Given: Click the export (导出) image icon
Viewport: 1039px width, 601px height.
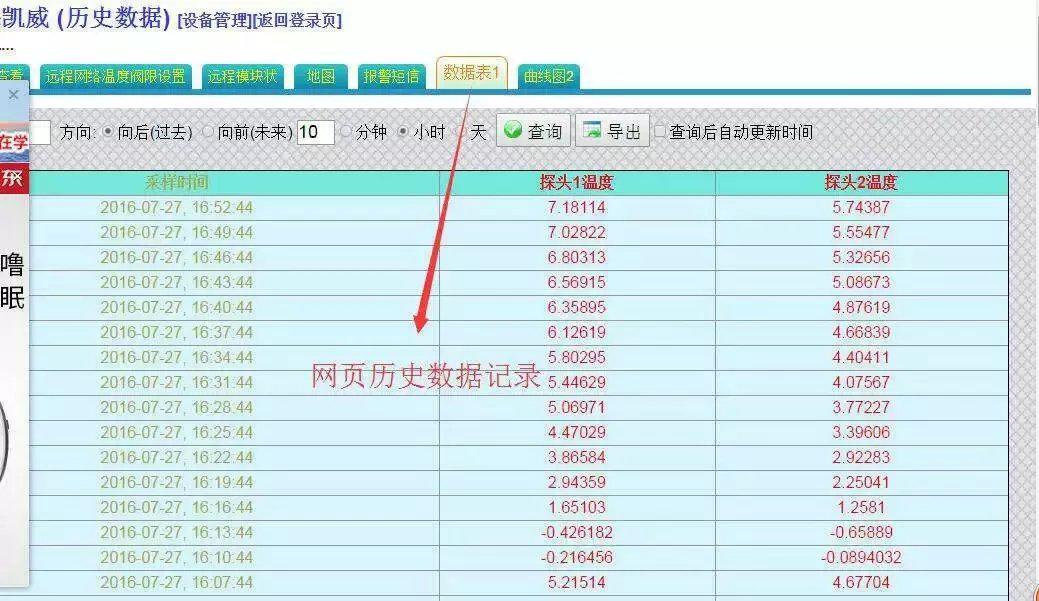Looking at the screenshot, I should tap(592, 131).
